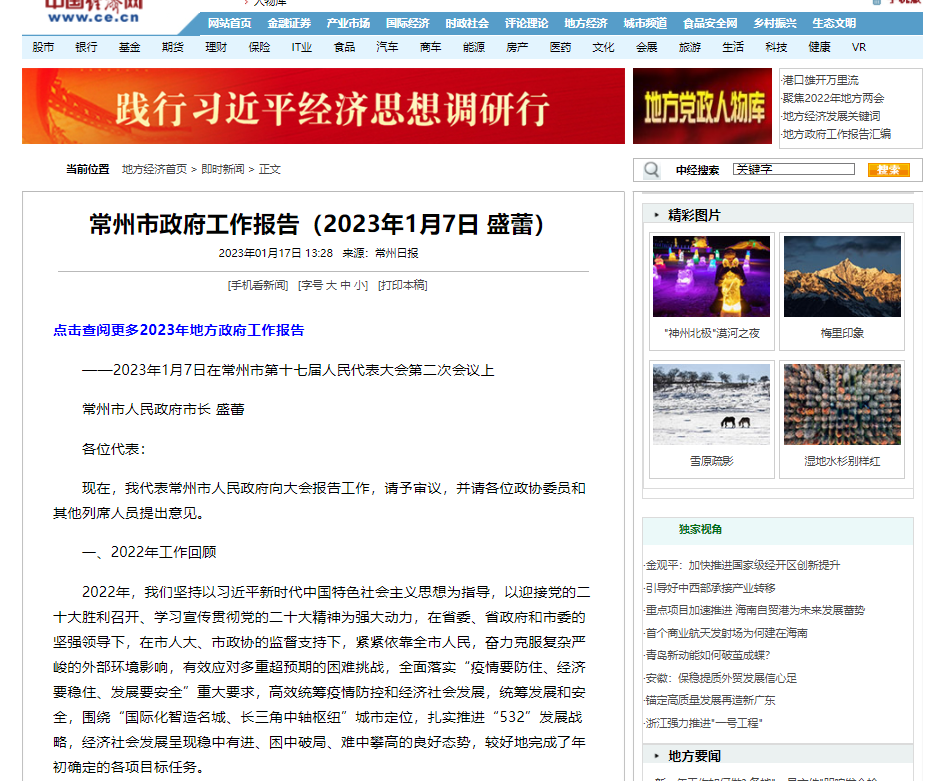Open 乡村振兴 in the top nav
The image size is (926, 781).
pos(775,23)
